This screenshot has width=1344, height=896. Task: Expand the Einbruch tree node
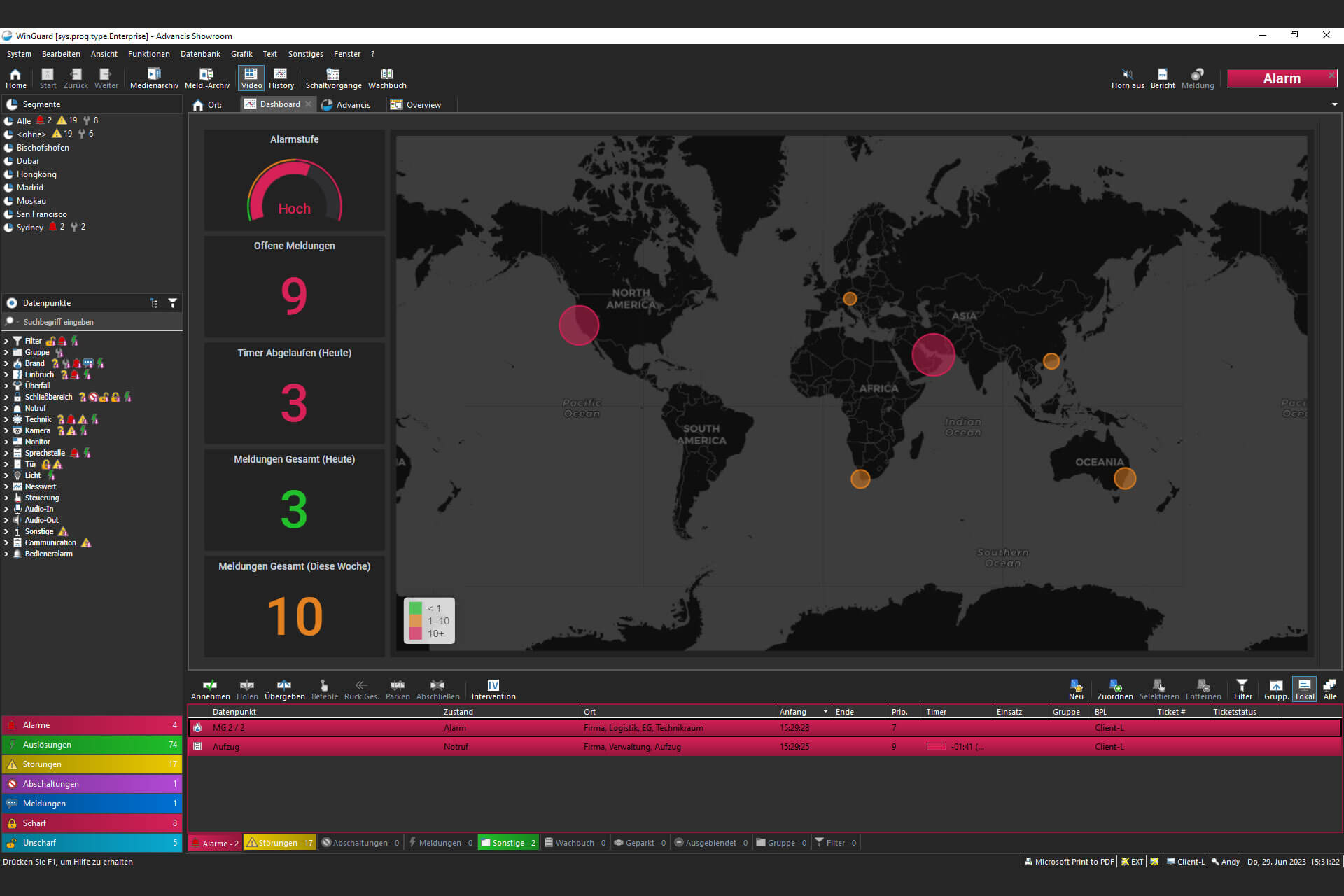[6, 374]
